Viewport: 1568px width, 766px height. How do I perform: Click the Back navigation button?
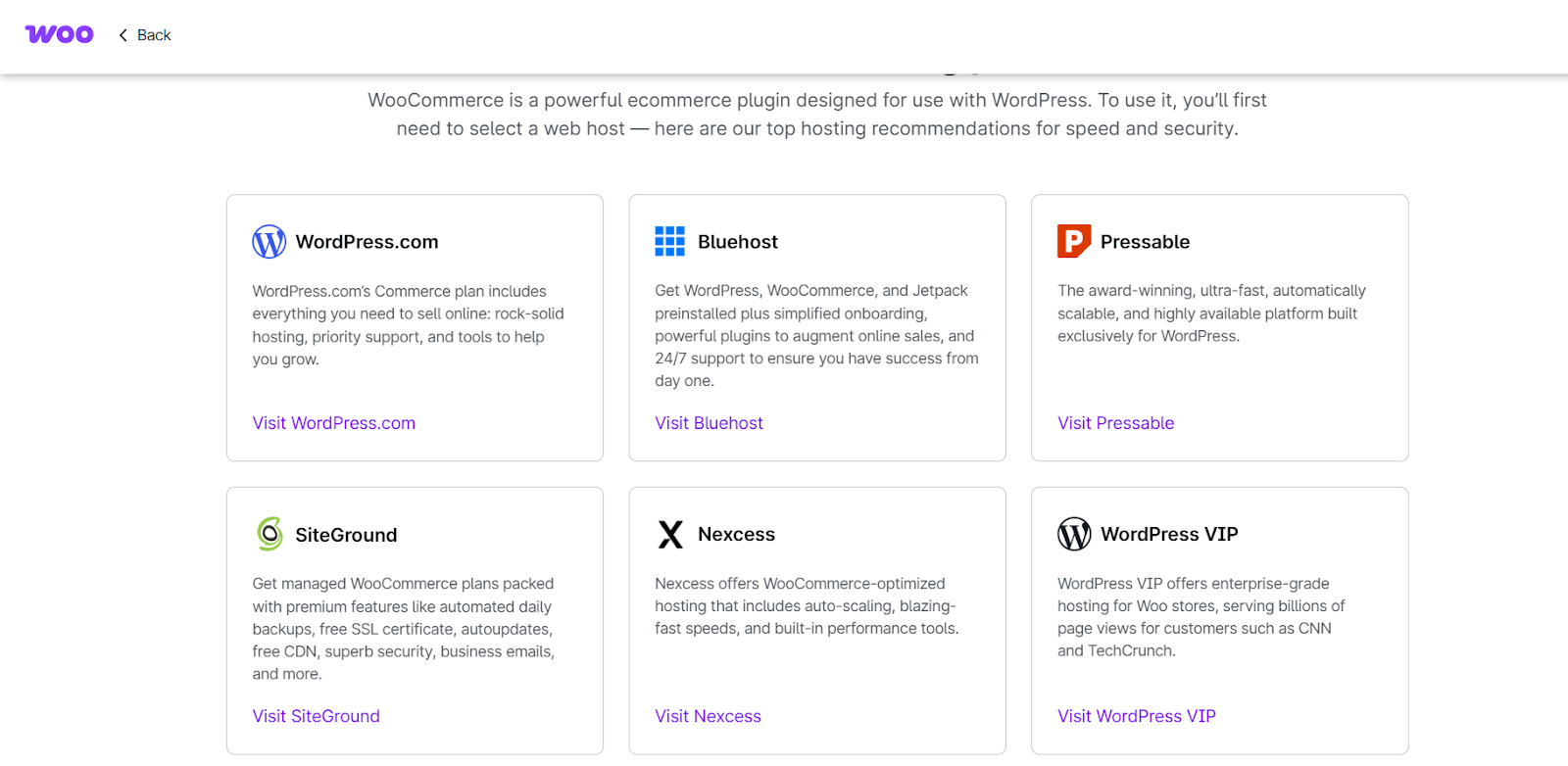pos(143,34)
